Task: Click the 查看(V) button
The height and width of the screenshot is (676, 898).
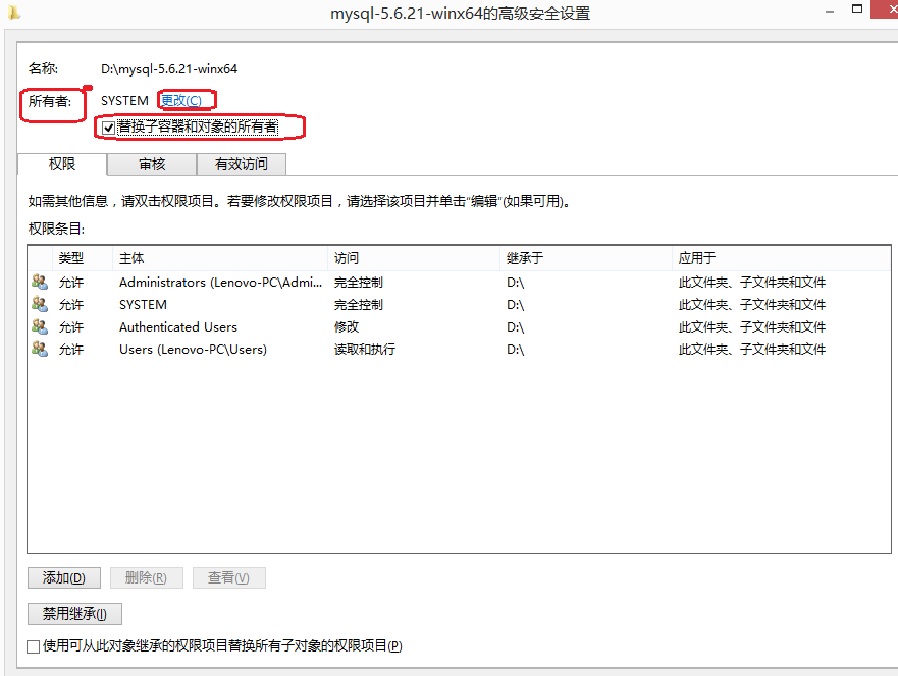Action: (x=229, y=578)
